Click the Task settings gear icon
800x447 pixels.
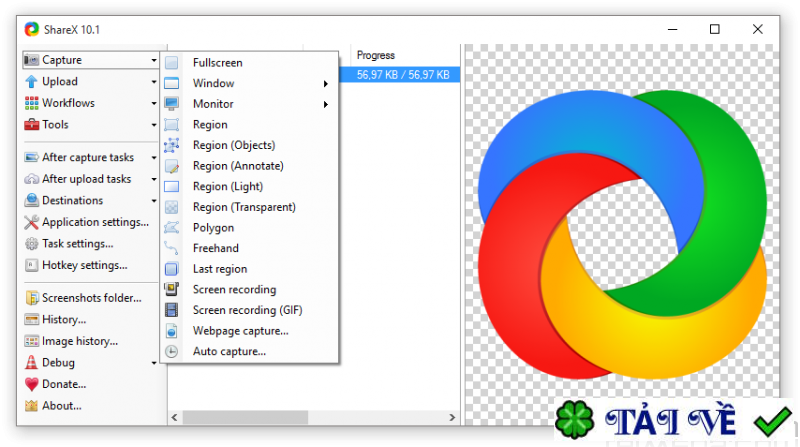(32, 244)
